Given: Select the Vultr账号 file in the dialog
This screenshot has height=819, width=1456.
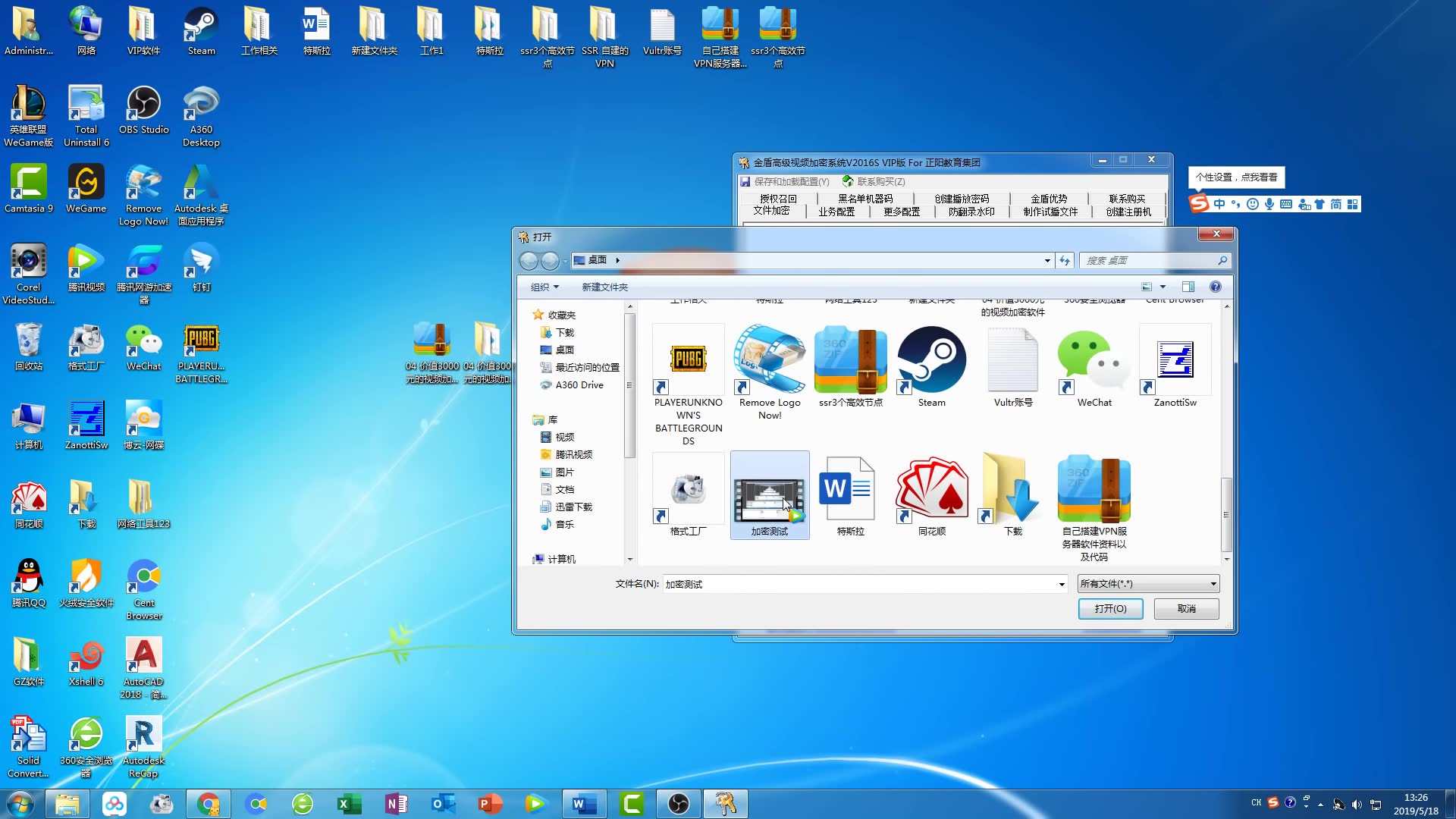Looking at the screenshot, I should (x=1013, y=367).
